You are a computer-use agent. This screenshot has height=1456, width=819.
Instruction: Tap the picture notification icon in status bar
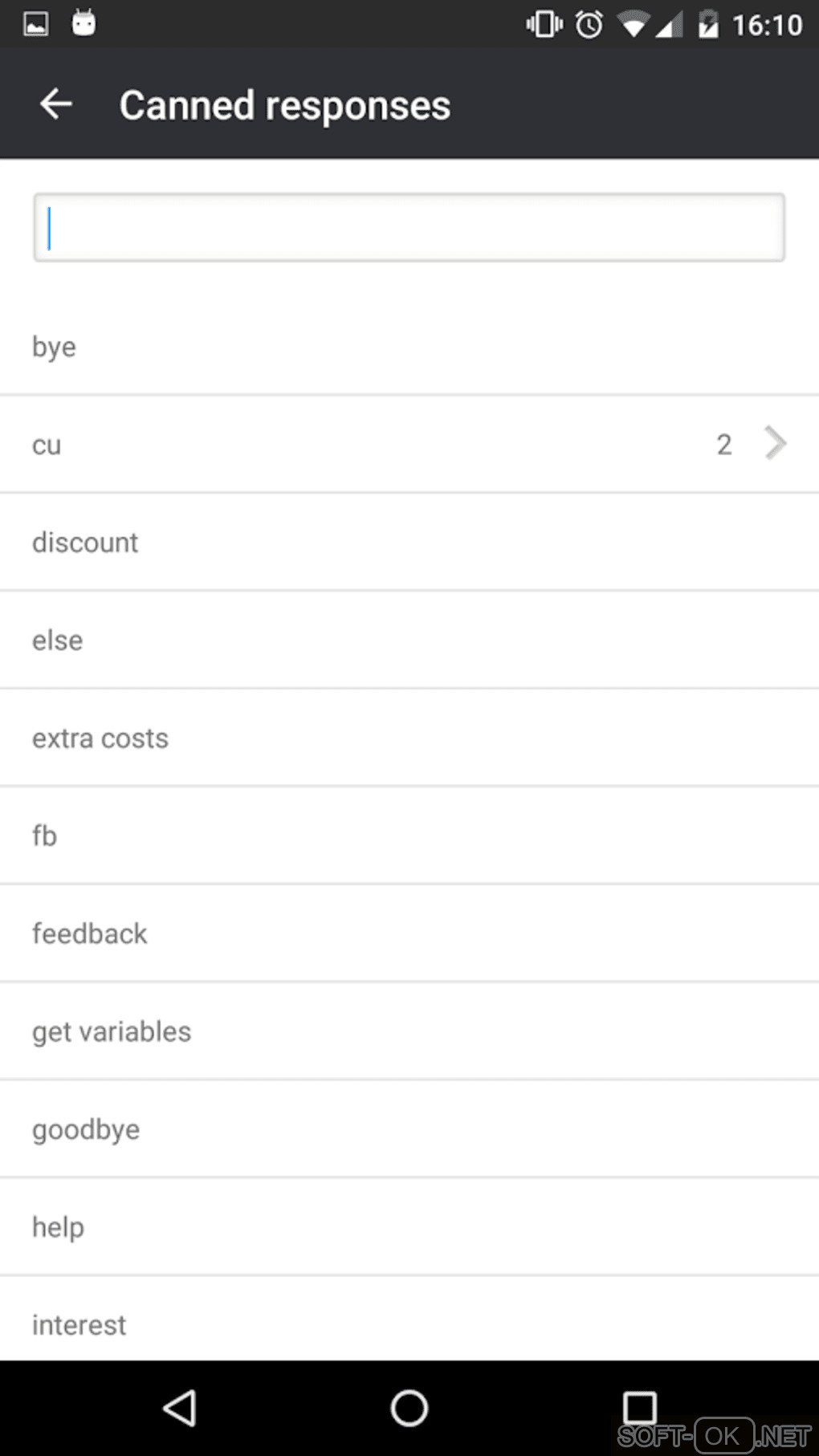[x=36, y=24]
